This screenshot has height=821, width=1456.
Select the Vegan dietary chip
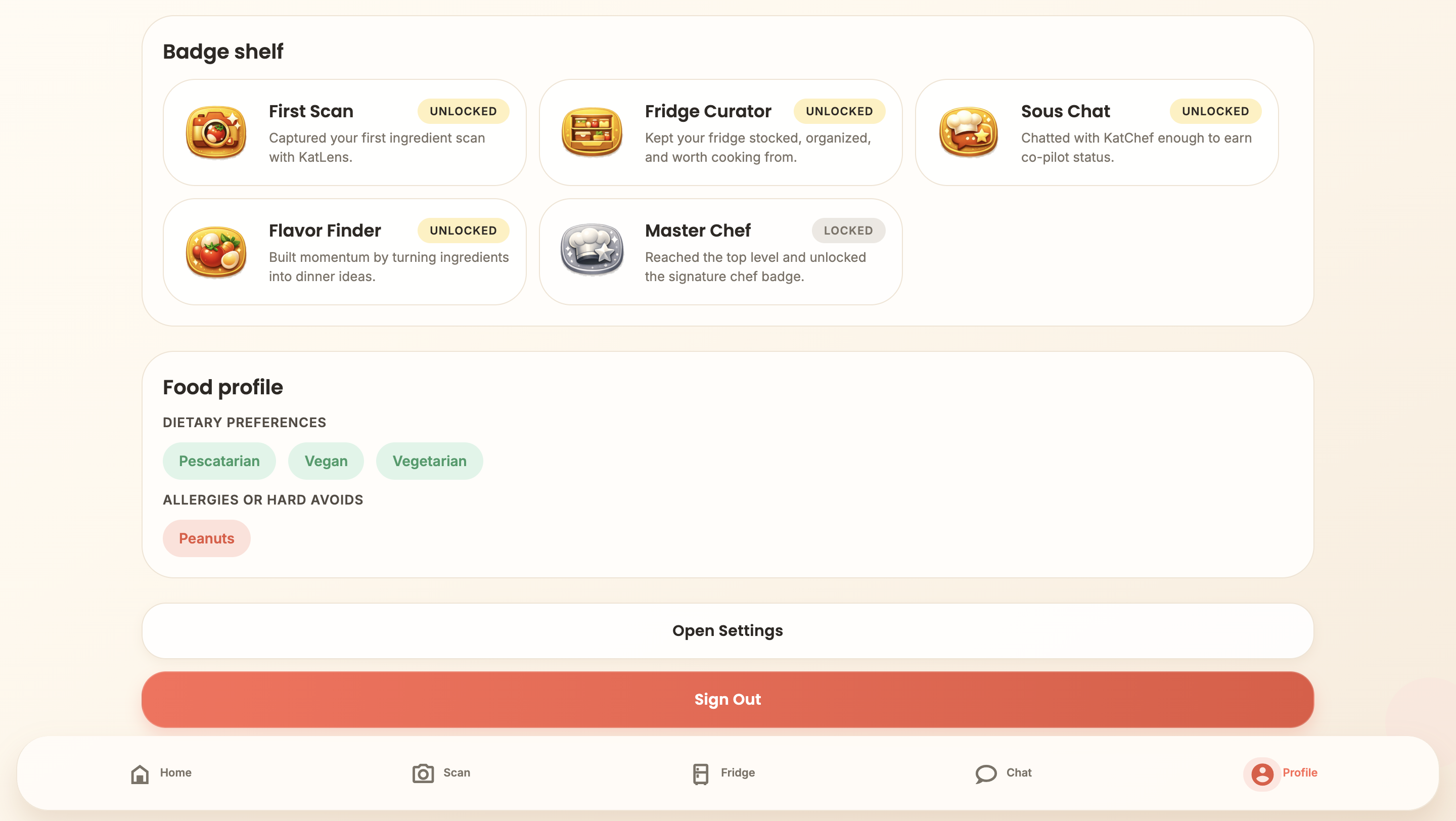[x=326, y=461]
